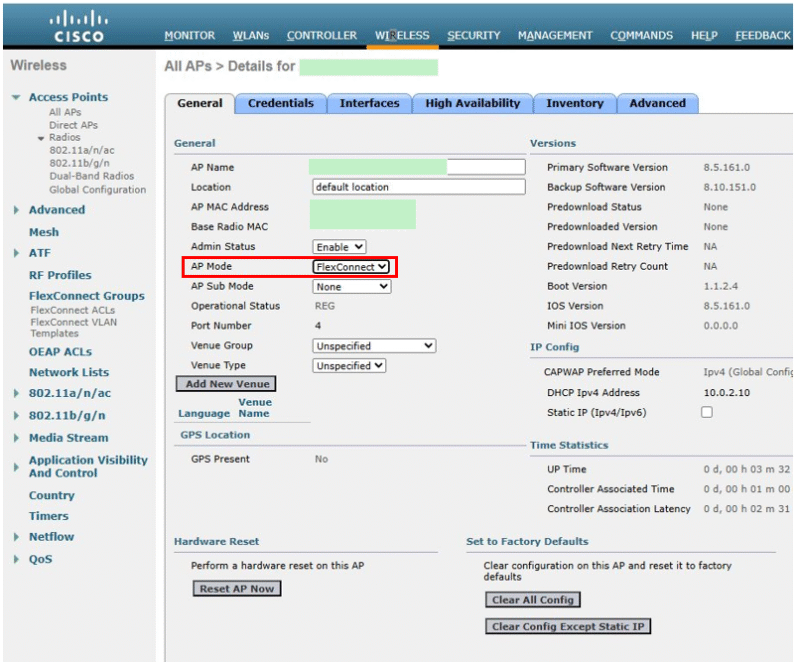
Task: Open the FEEDBACK menu
Action: point(763,35)
